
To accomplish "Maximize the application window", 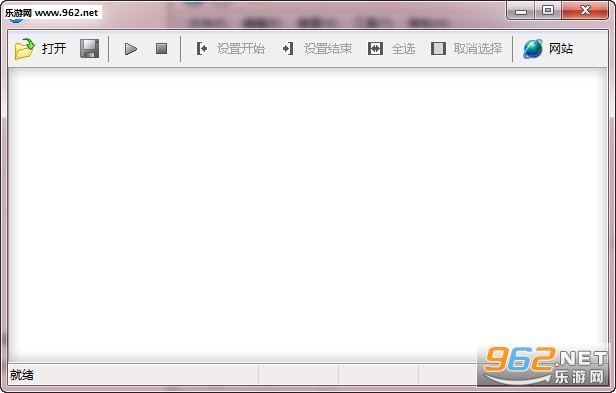I will pos(548,10).
